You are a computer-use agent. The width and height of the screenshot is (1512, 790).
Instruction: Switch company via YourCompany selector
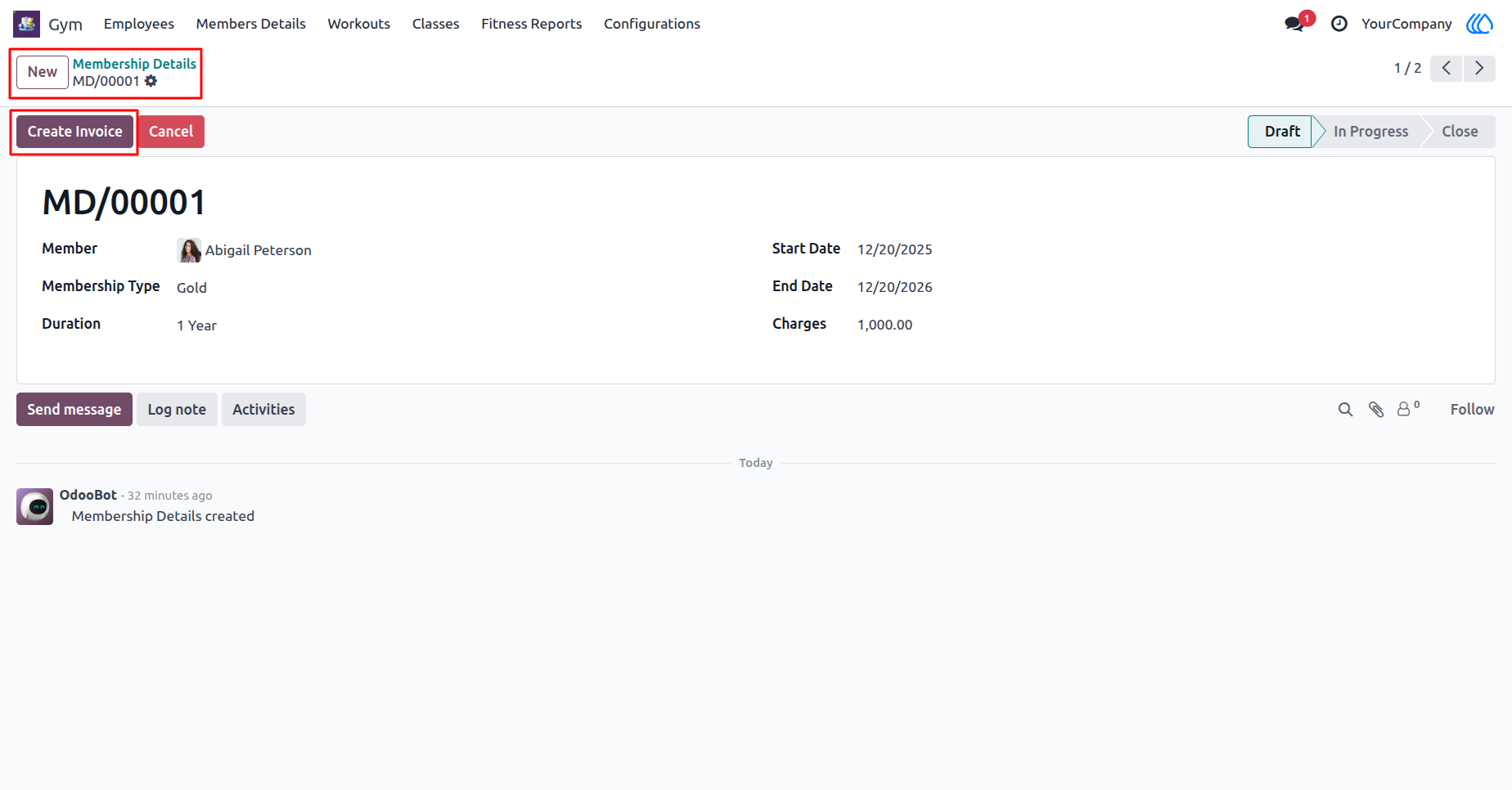tap(1406, 24)
